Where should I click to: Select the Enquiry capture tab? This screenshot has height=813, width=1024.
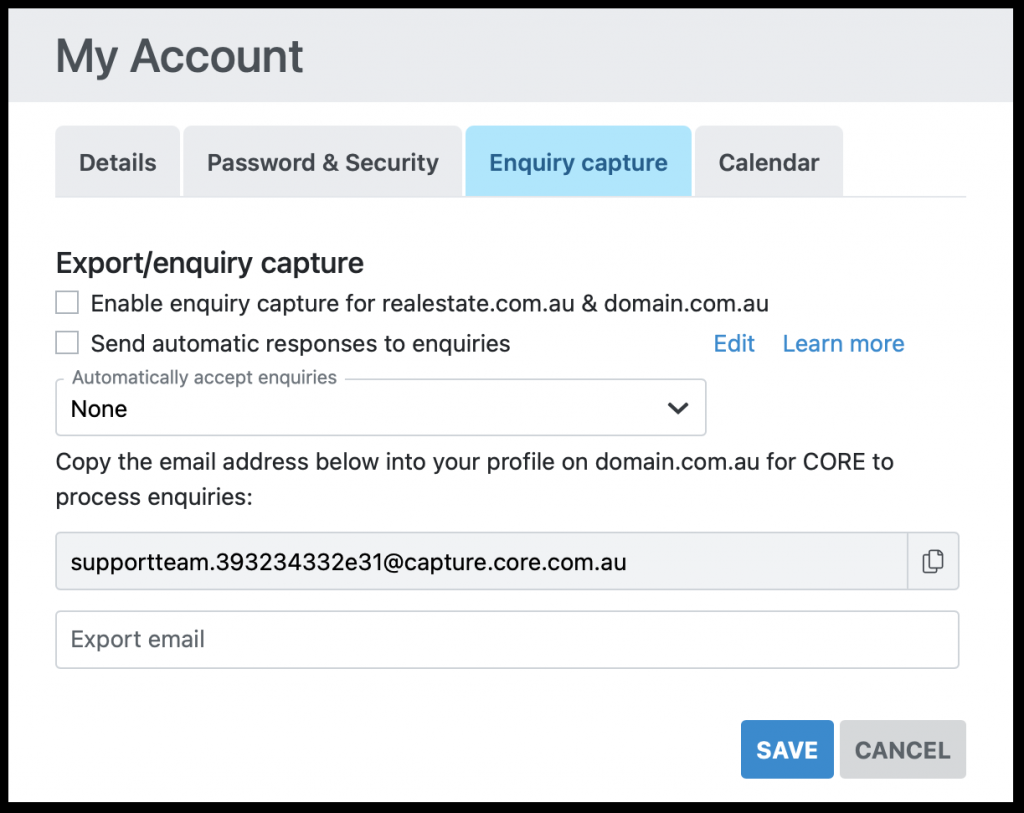(x=578, y=163)
